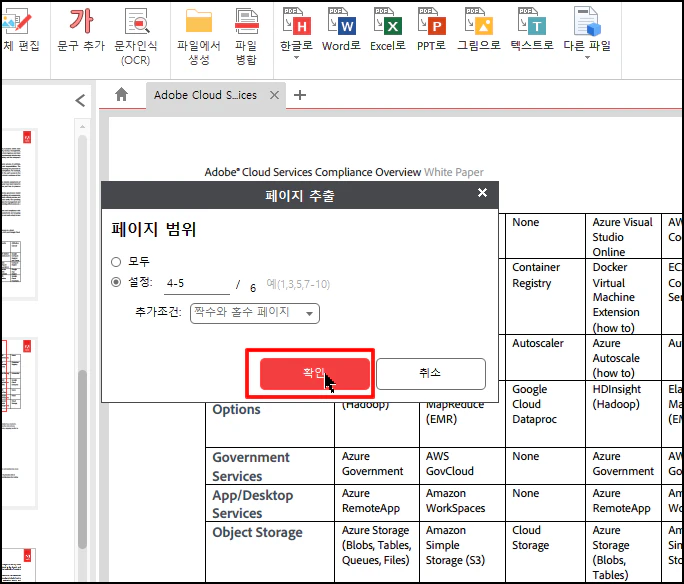
Task: Click the 'Docker Virtual Machine Extension' cell
Action: (x=623, y=297)
